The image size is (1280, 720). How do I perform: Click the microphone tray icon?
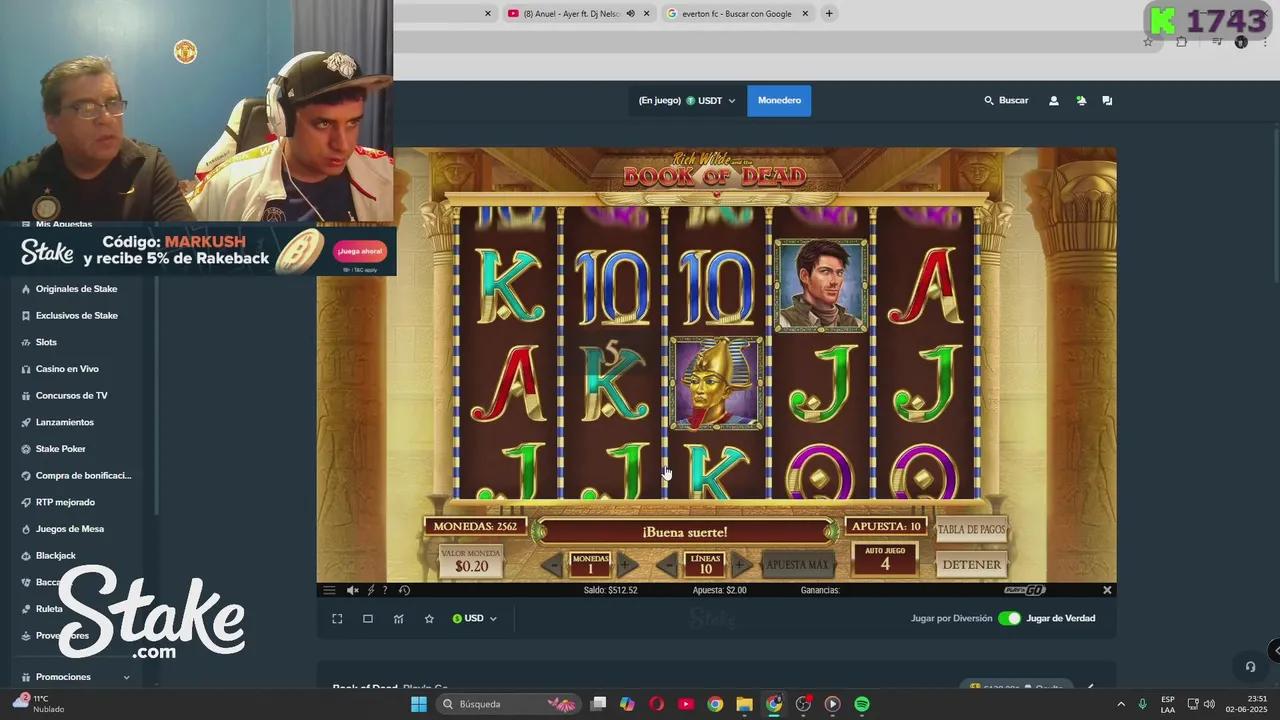point(1142,704)
